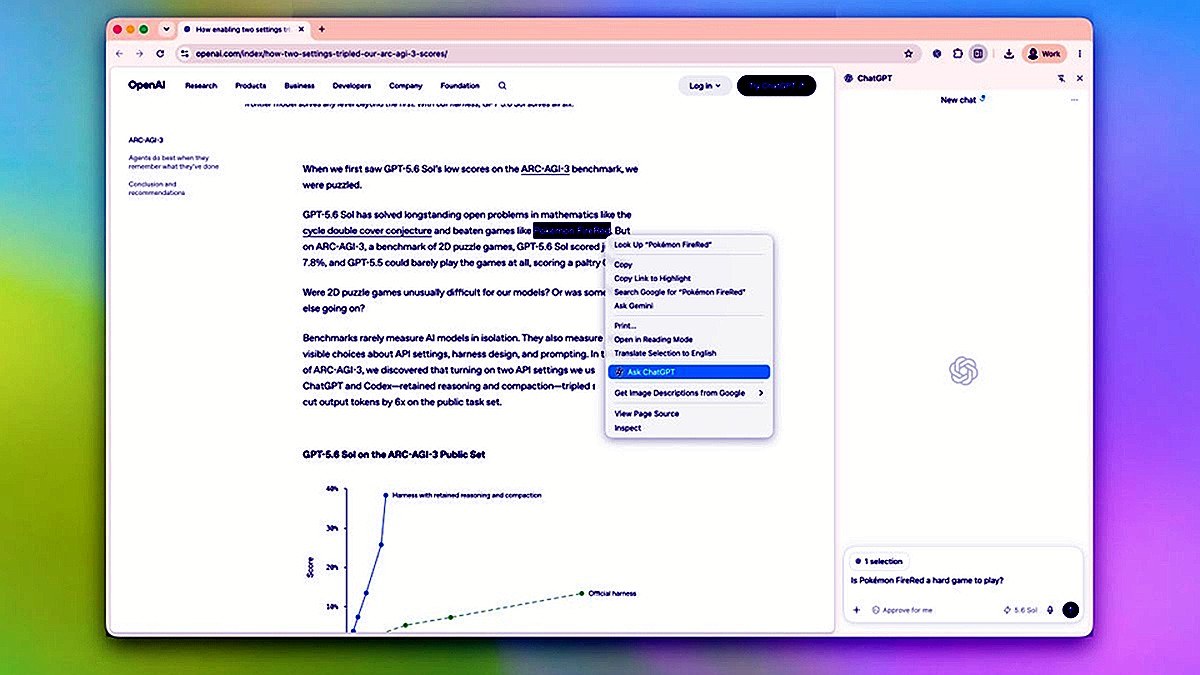Image resolution: width=1200 pixels, height=675 pixels.
Task: Click the search magnifier on OpenAI nav
Action: (x=502, y=86)
